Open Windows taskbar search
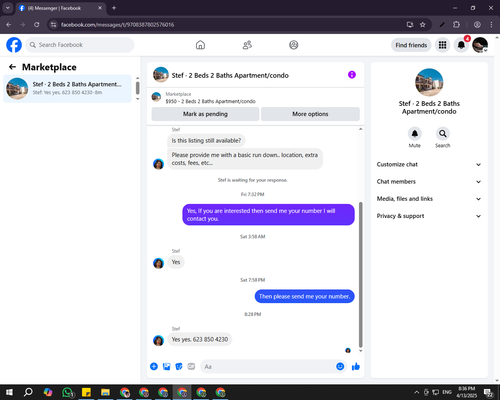Viewport: 500px width, 400px height. (28, 392)
